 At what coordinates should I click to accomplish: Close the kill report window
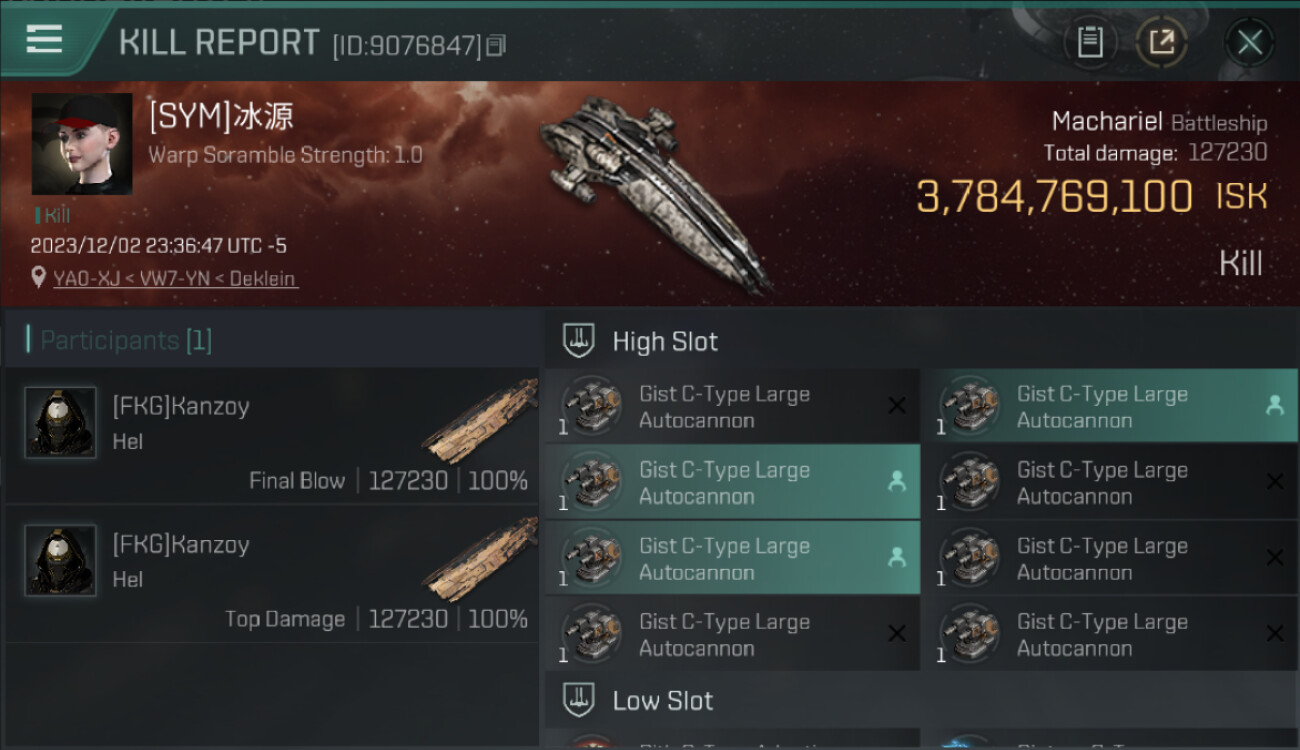(x=1249, y=42)
